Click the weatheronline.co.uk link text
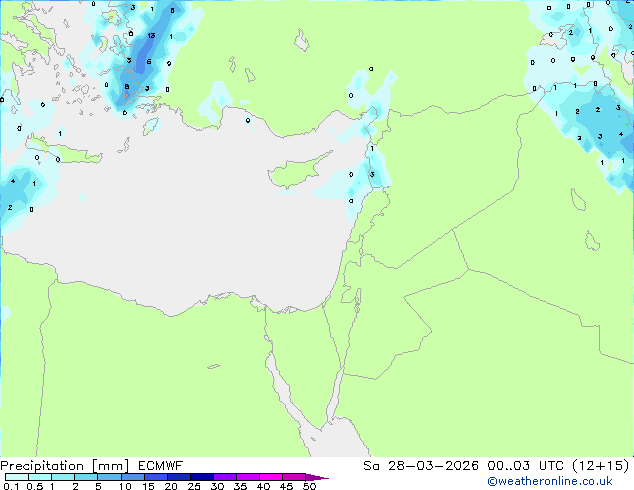 (x=550, y=481)
